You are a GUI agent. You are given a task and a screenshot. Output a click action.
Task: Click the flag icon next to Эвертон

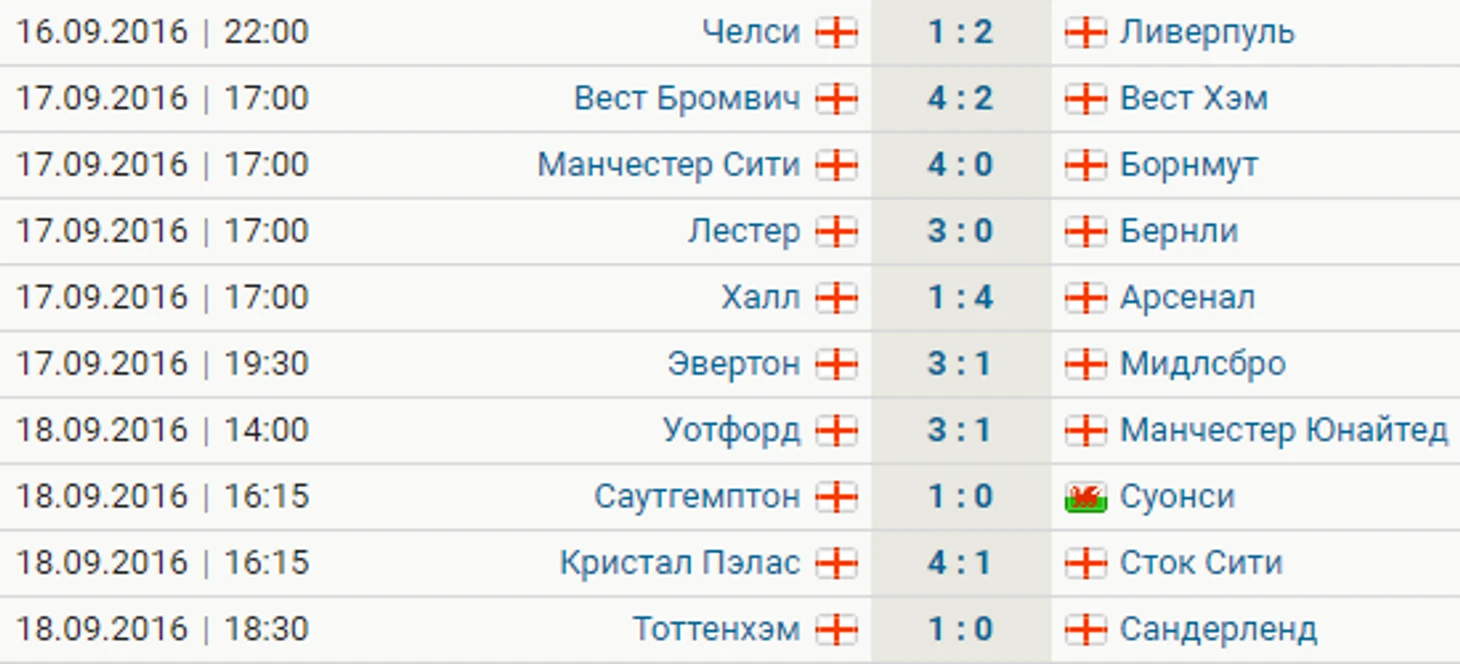(x=836, y=364)
